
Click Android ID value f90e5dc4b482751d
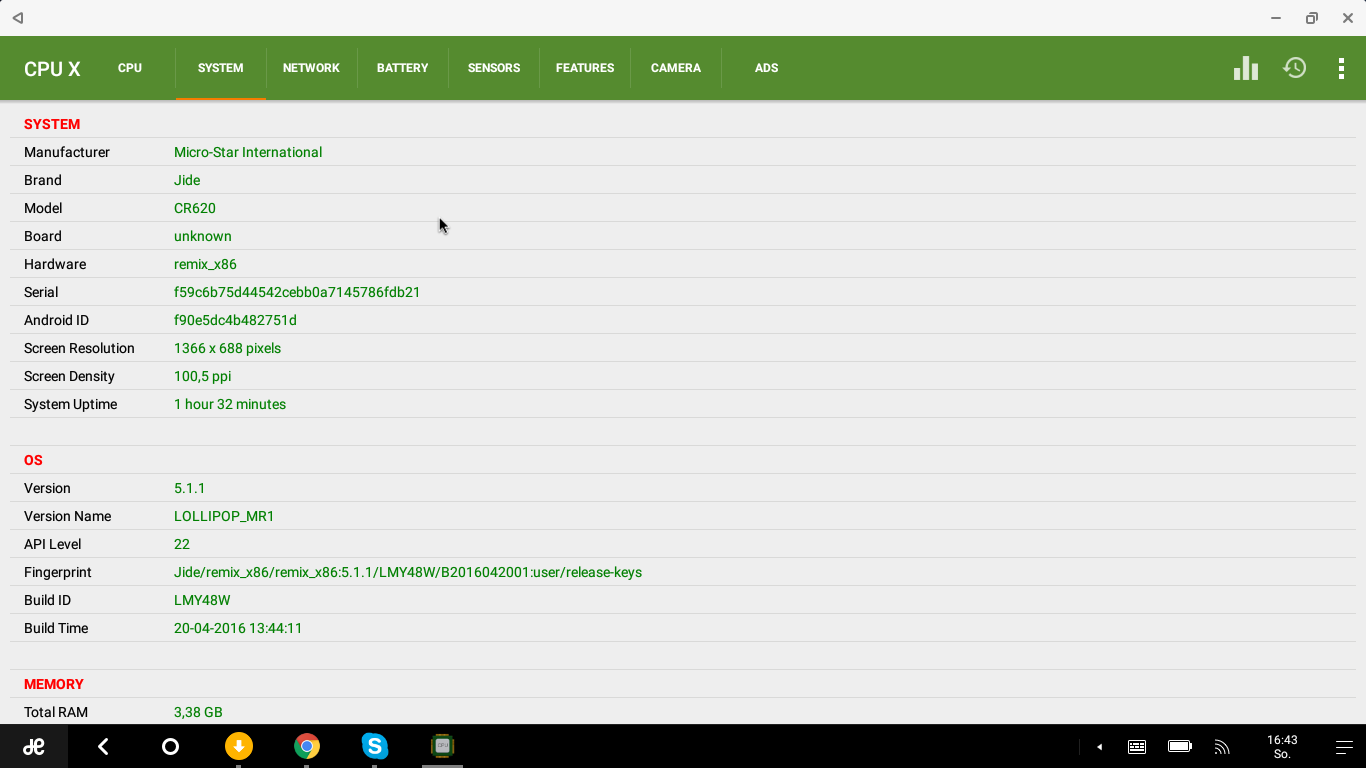pos(235,320)
